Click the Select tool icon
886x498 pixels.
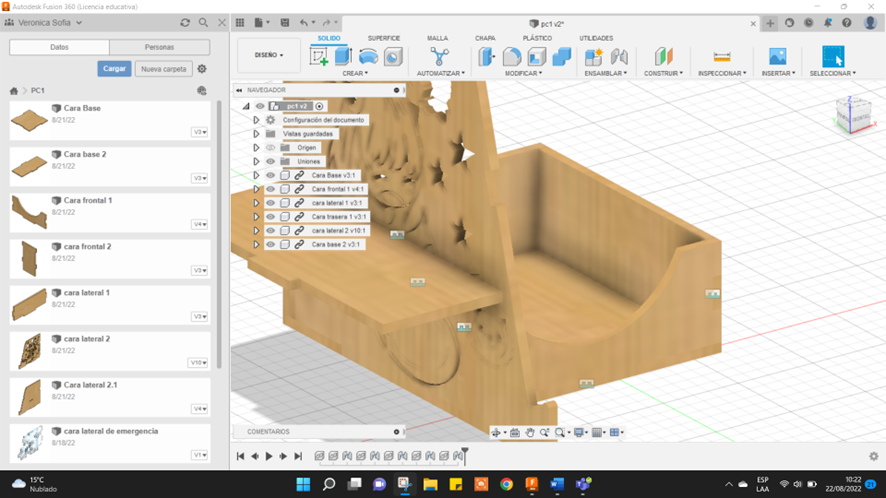pyautogui.click(x=833, y=57)
